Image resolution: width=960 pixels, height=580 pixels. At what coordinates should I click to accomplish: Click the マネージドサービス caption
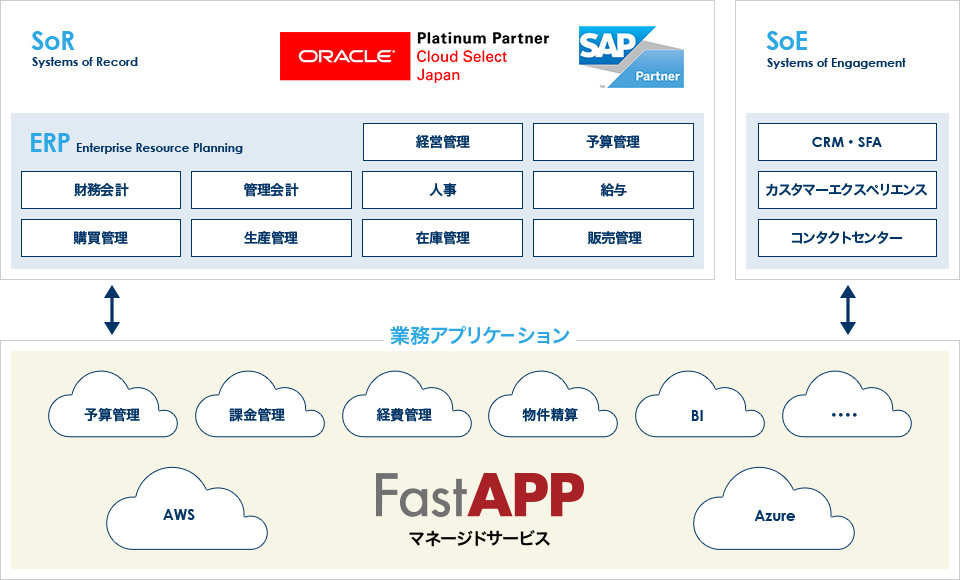point(479,538)
